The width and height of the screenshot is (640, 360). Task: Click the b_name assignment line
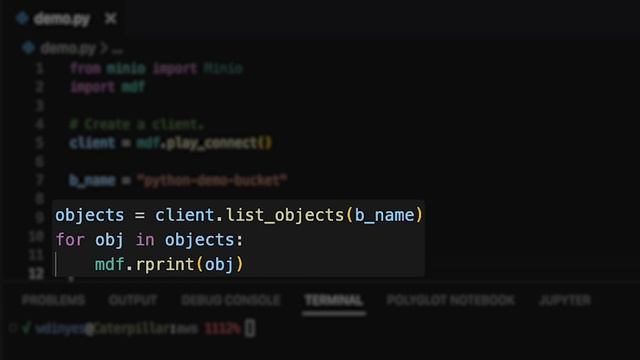[x=178, y=180]
